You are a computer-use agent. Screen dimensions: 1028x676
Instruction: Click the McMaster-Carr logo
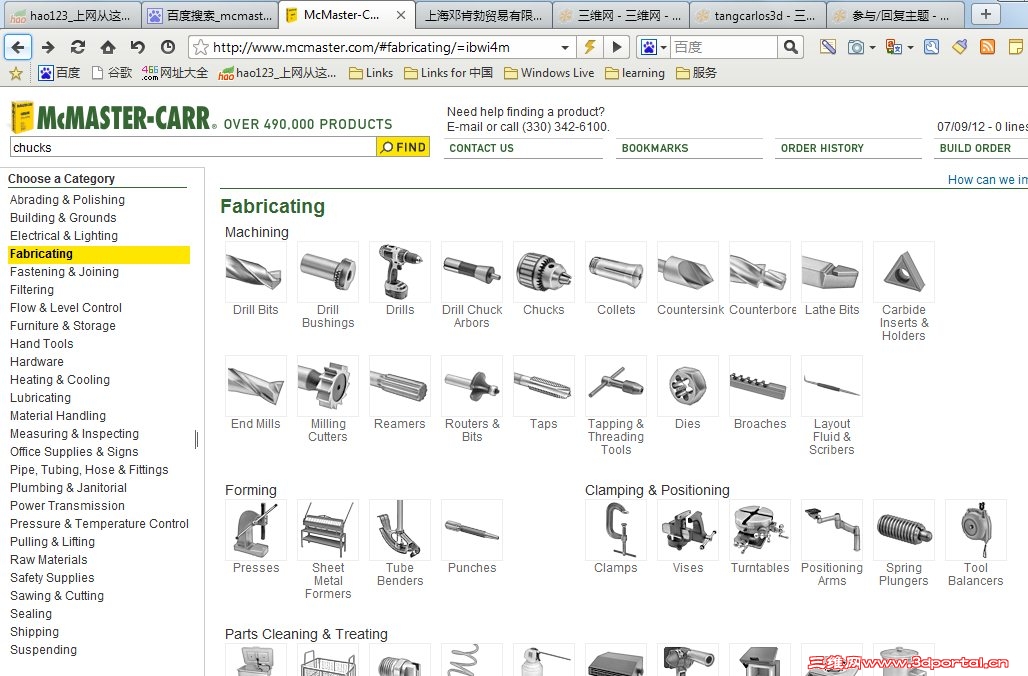click(113, 117)
